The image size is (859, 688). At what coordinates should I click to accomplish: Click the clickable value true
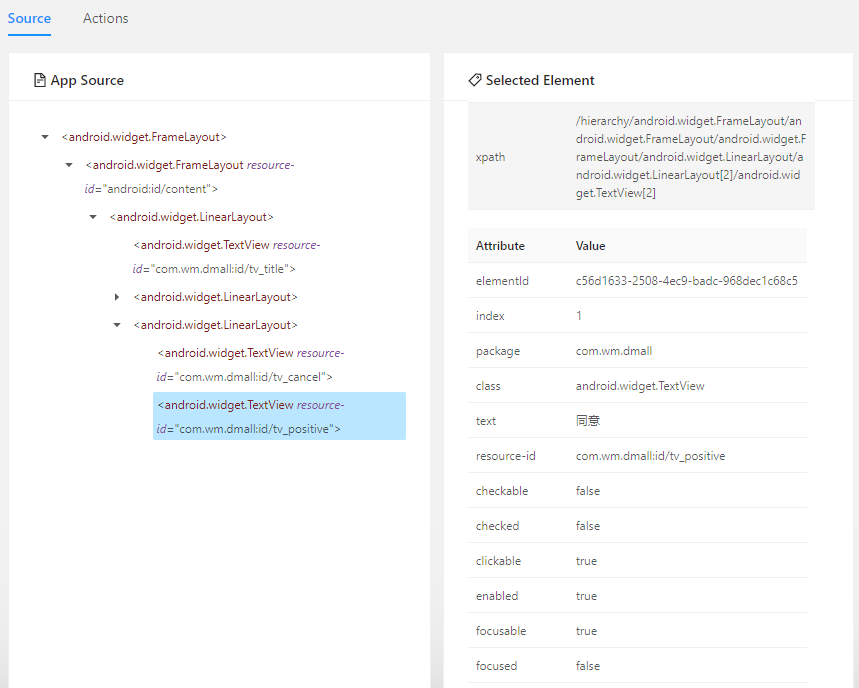(586, 561)
